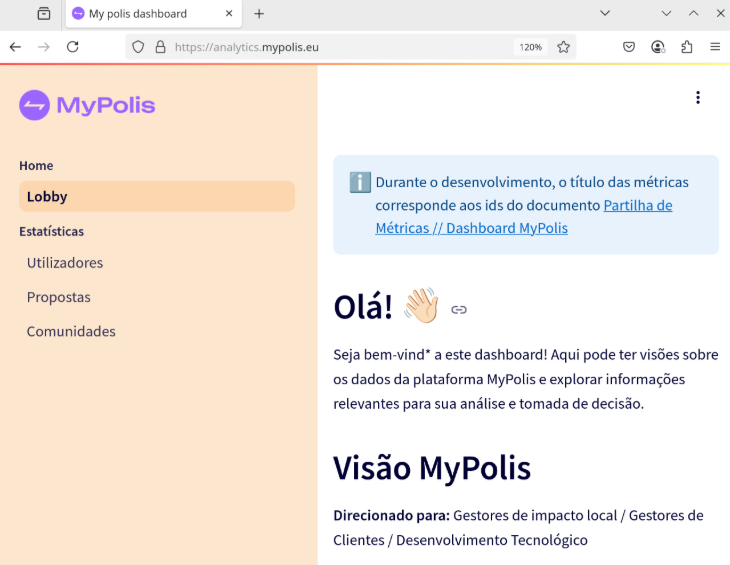Click the Firefox account profile icon
Viewport: 730px width, 565px height.
(x=658, y=47)
